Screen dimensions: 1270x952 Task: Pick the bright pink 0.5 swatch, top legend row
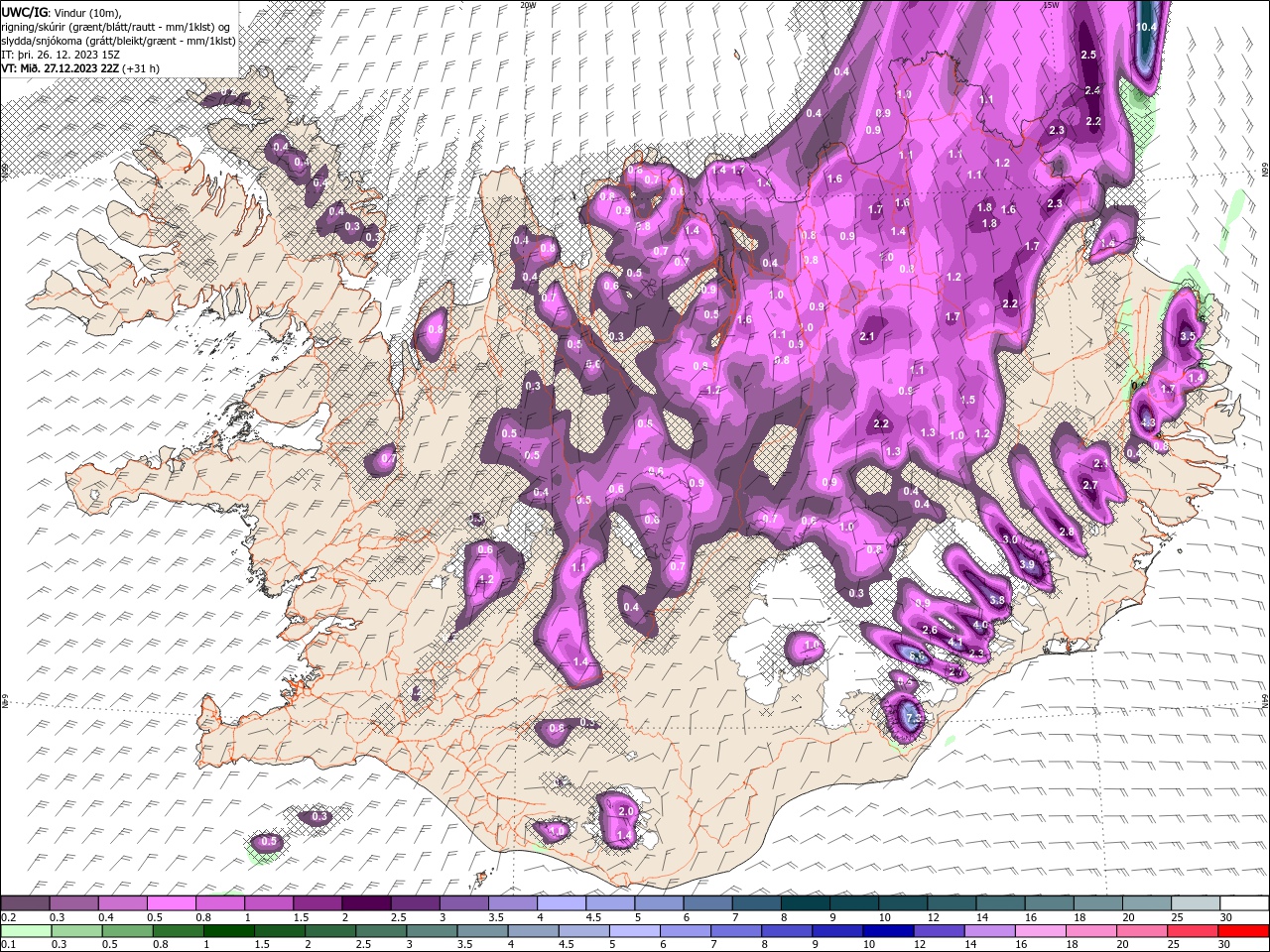coord(171,903)
